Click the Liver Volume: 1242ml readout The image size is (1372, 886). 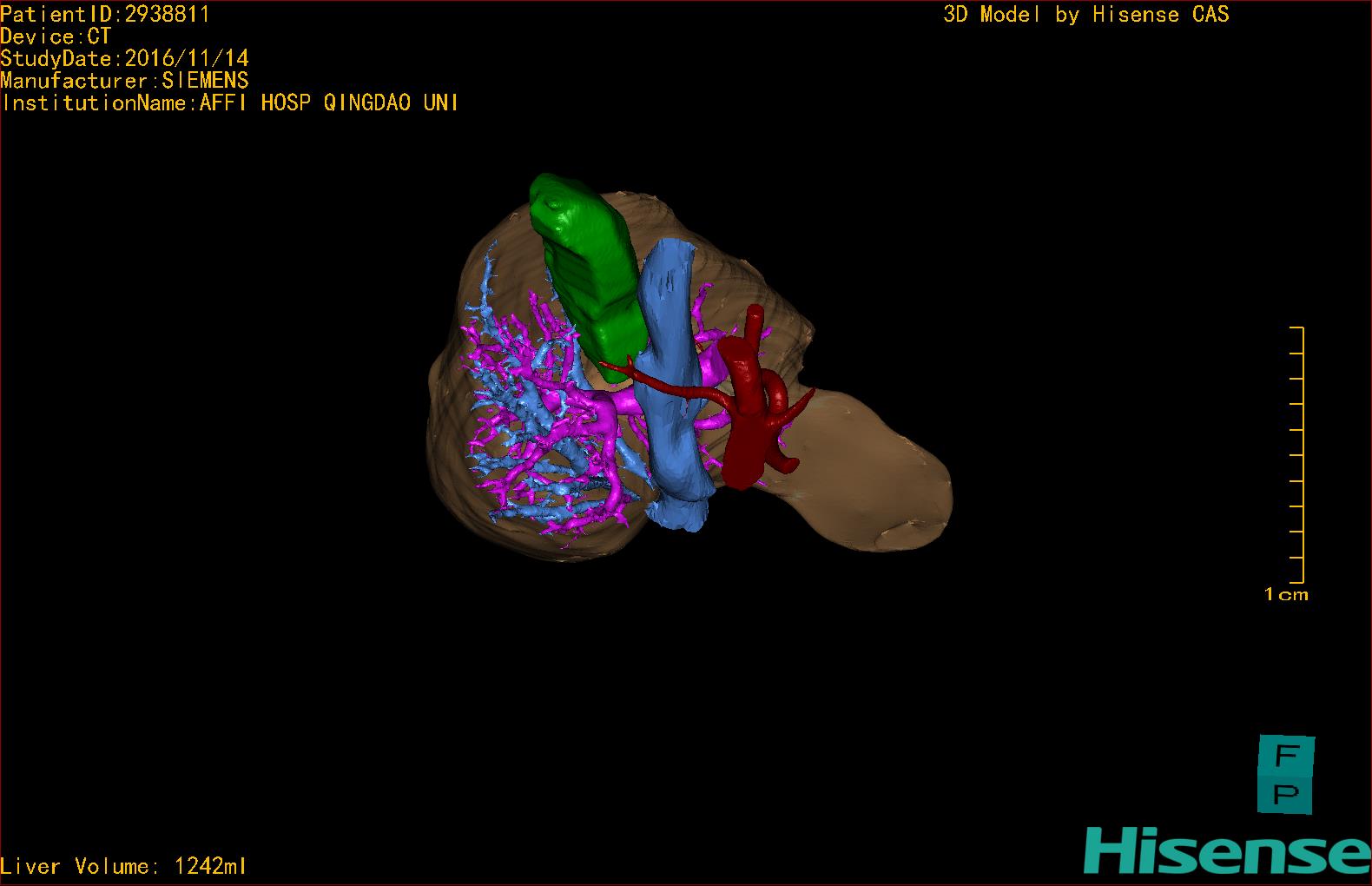pos(123,866)
